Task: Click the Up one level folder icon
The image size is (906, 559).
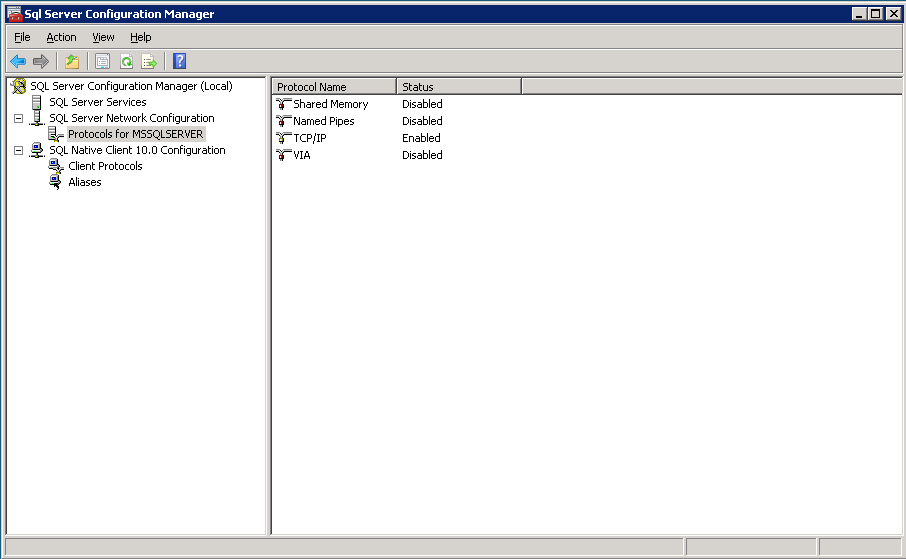Action: [x=72, y=61]
